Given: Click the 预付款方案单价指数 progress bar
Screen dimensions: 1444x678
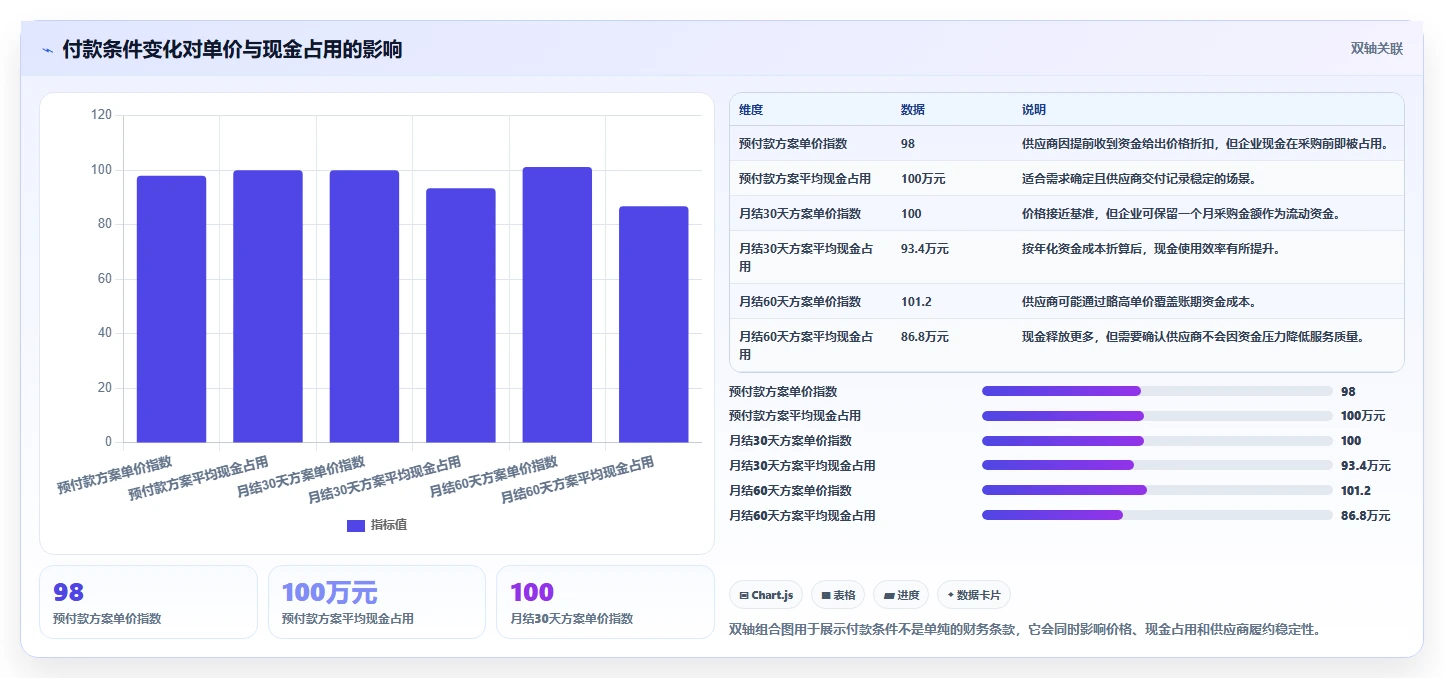Looking at the screenshot, I should tap(1157, 391).
